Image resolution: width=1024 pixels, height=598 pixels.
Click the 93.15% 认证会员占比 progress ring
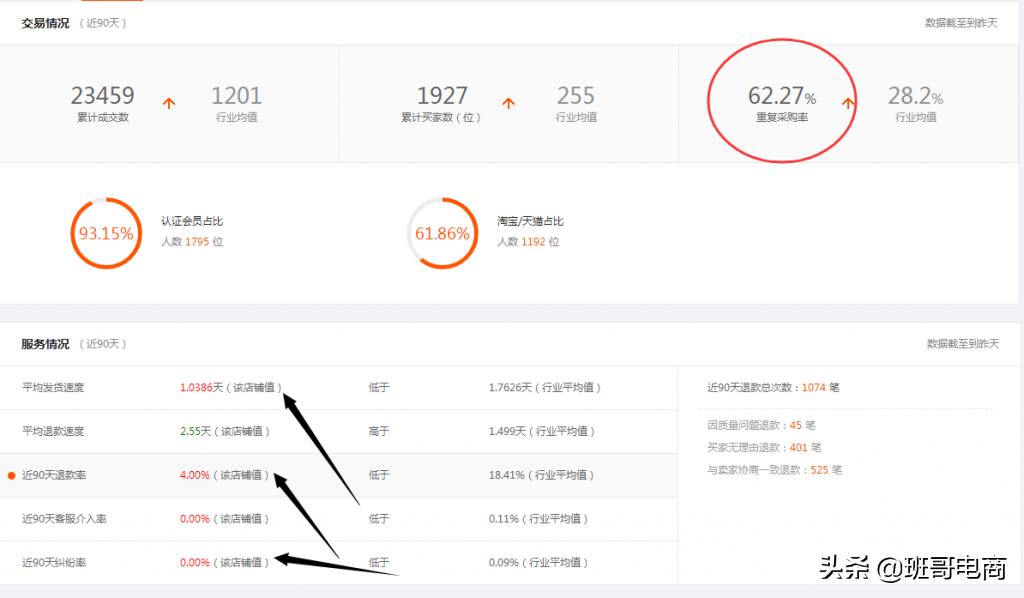[106, 233]
